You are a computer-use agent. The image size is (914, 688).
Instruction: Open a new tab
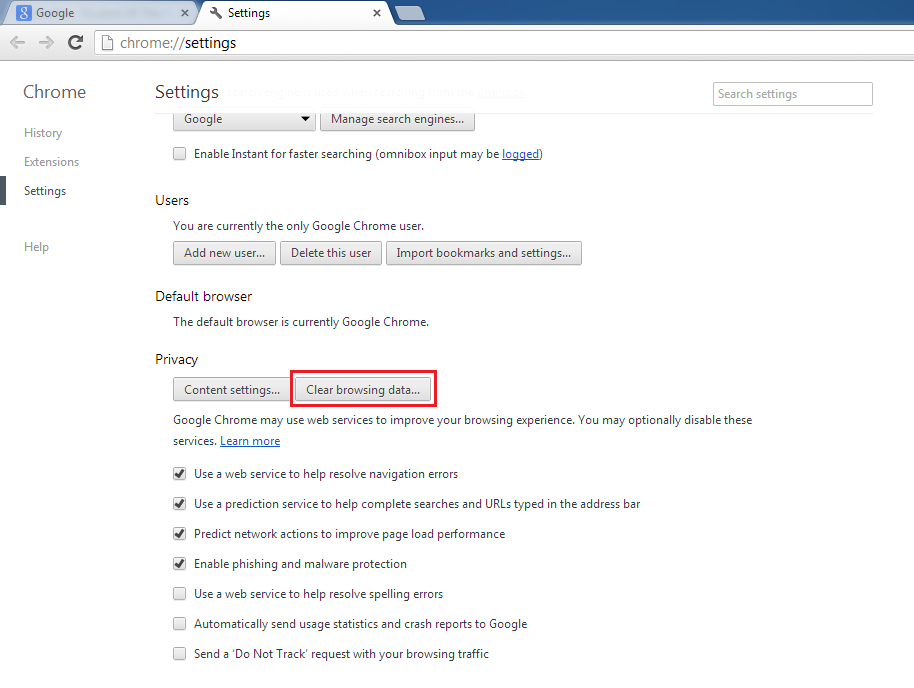tap(410, 13)
